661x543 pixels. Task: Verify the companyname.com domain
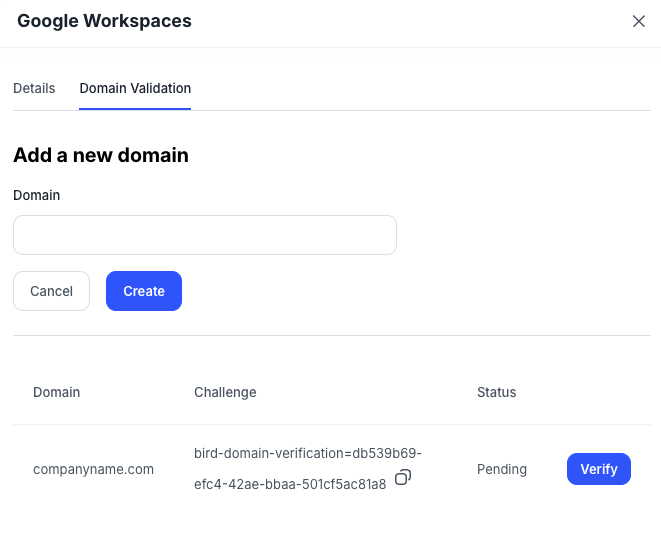598,469
